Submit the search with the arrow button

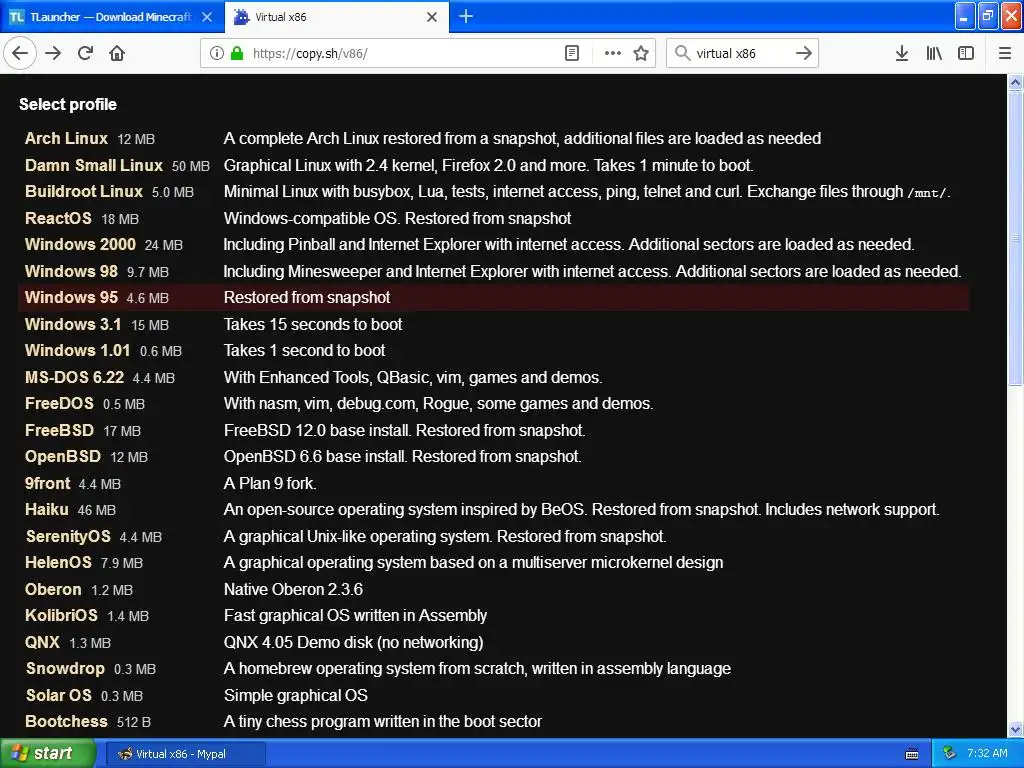pos(804,53)
